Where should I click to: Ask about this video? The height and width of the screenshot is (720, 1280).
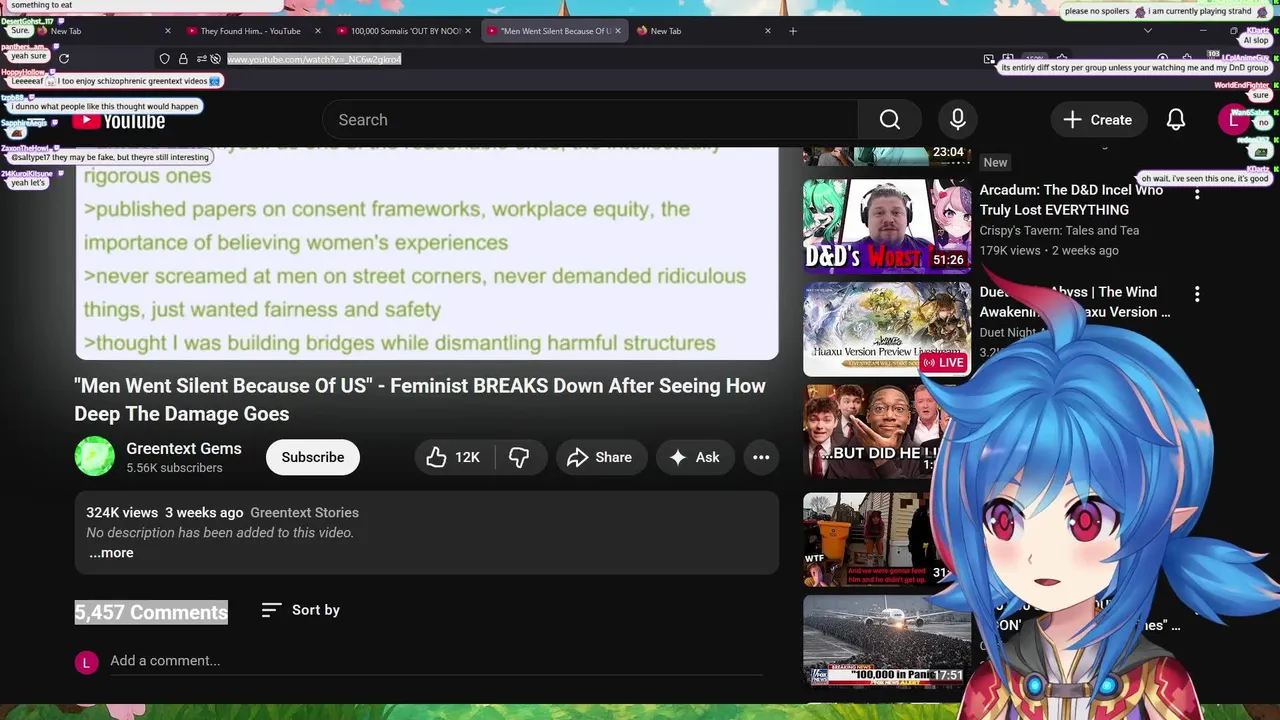[x=695, y=457]
